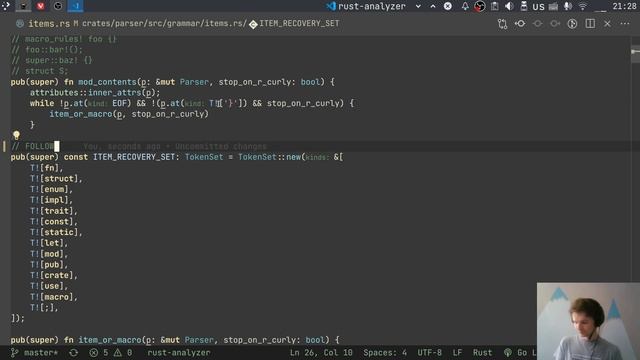Click the attributes::inner_attrs(p) line
The image size is (640, 360).
click(x=95, y=93)
